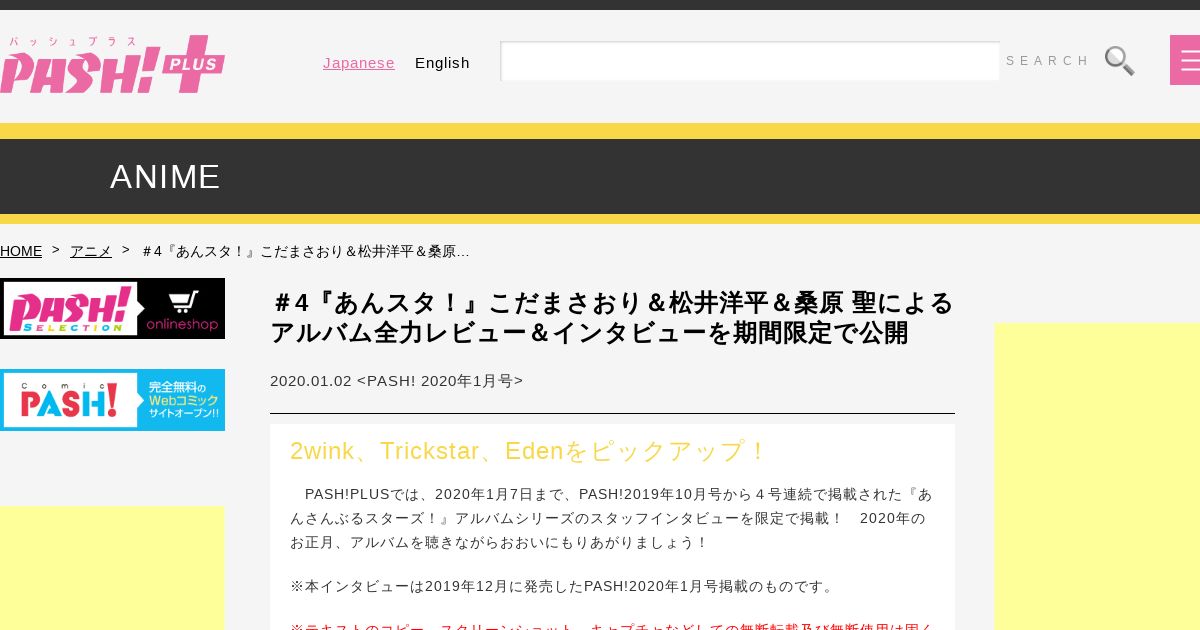
Task: Open the アニメ breadcrumb link
Action: (x=91, y=251)
